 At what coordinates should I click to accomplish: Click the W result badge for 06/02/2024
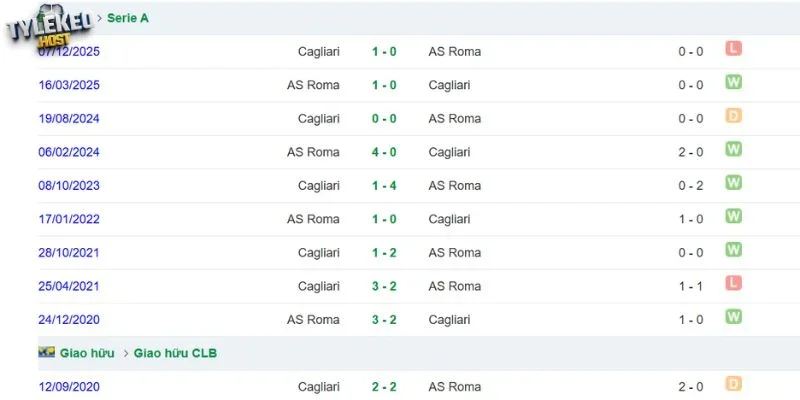(x=733, y=149)
